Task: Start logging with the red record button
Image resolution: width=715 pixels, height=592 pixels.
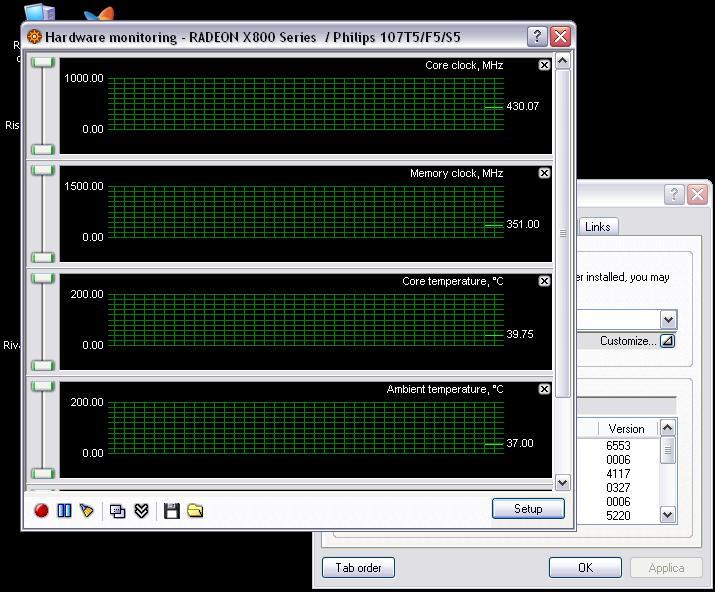Action: (41, 510)
